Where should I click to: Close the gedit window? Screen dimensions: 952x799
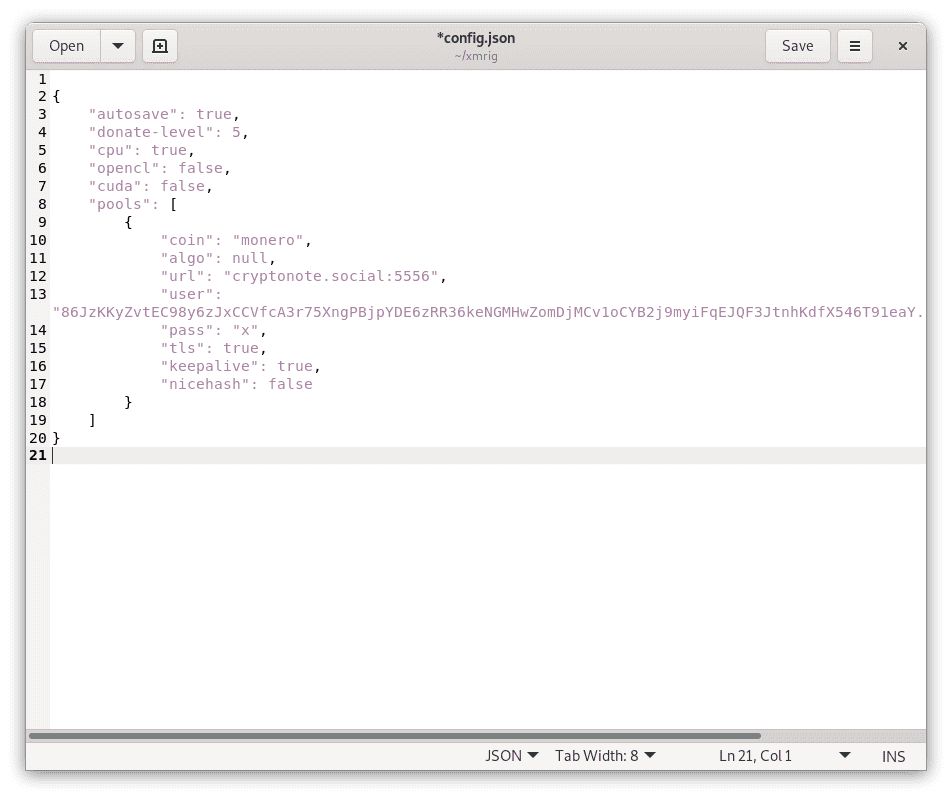click(903, 46)
